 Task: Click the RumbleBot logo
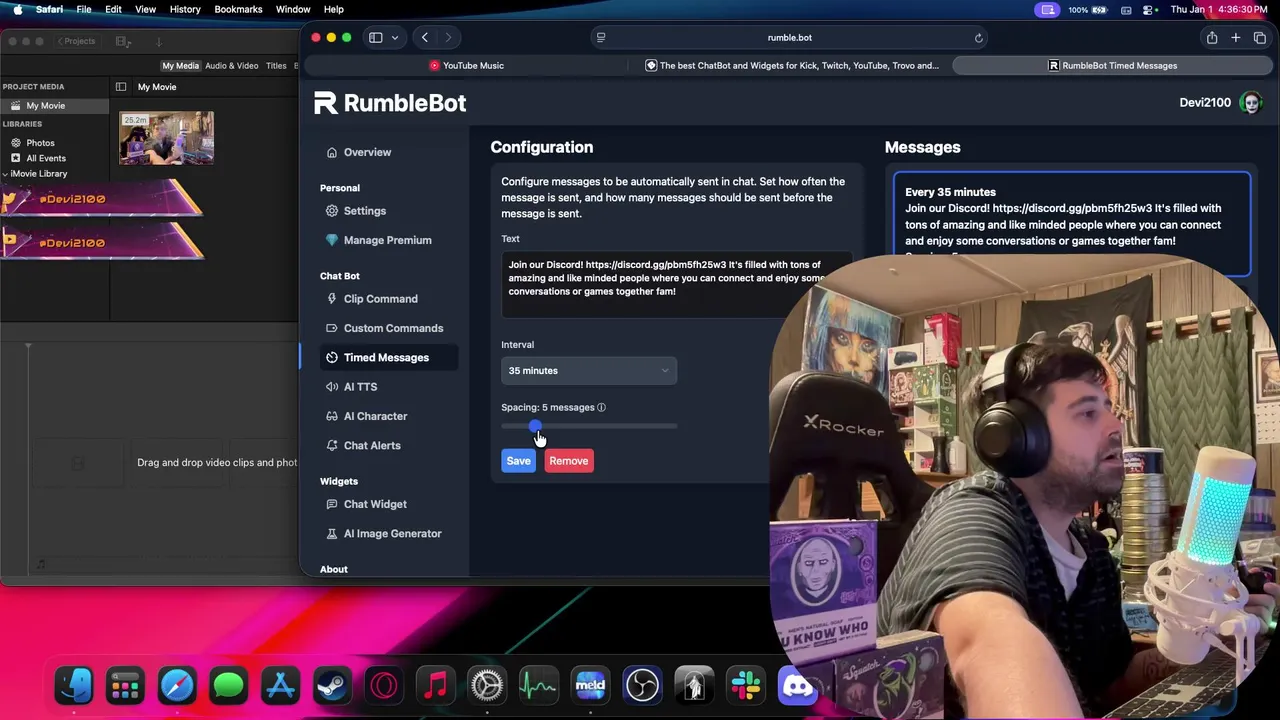390,103
